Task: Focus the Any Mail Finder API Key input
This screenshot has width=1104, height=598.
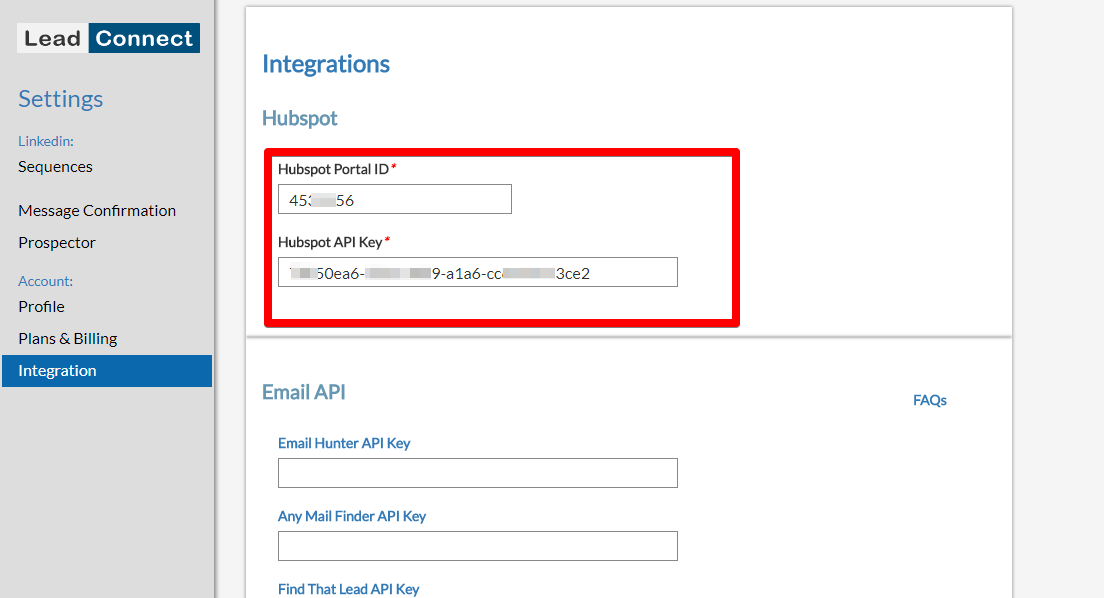Action: (x=478, y=546)
